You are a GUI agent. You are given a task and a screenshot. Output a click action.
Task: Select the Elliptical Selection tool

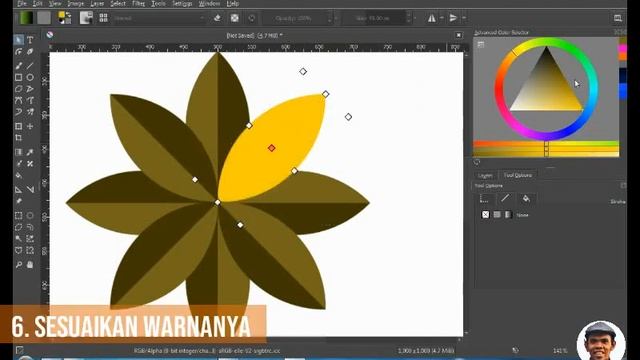30,215
